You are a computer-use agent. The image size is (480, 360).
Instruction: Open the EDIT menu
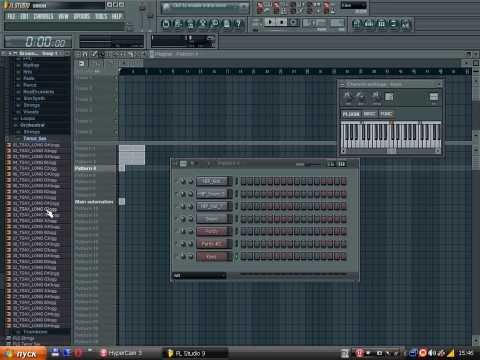click(24, 16)
